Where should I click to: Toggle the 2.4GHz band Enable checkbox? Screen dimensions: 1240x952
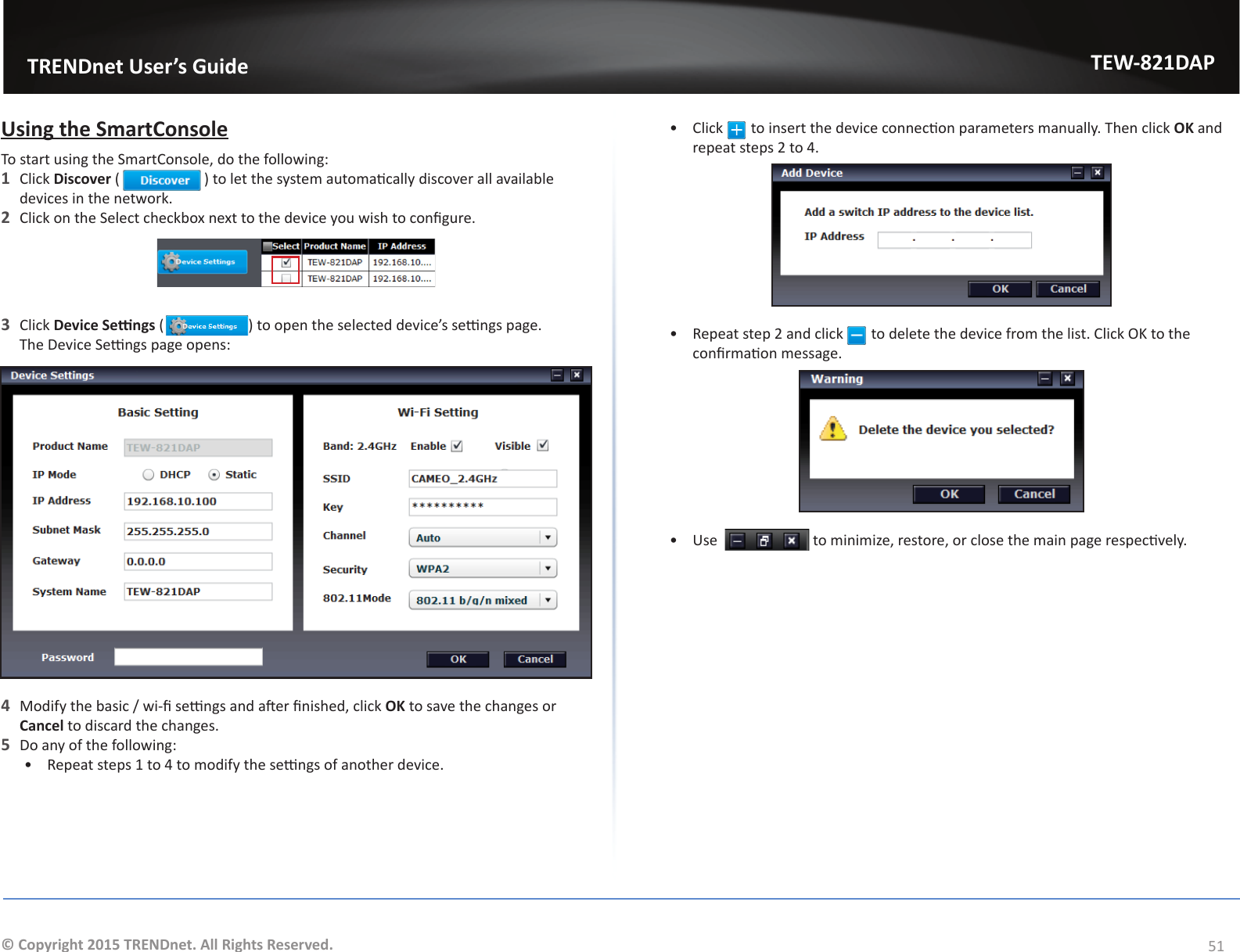[x=457, y=446]
